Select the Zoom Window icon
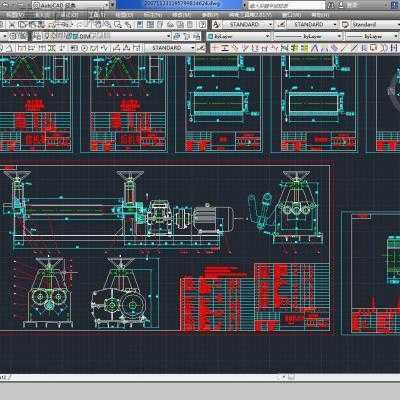Image resolution: width=400 pixels, height=400 pixels. pos(118,25)
